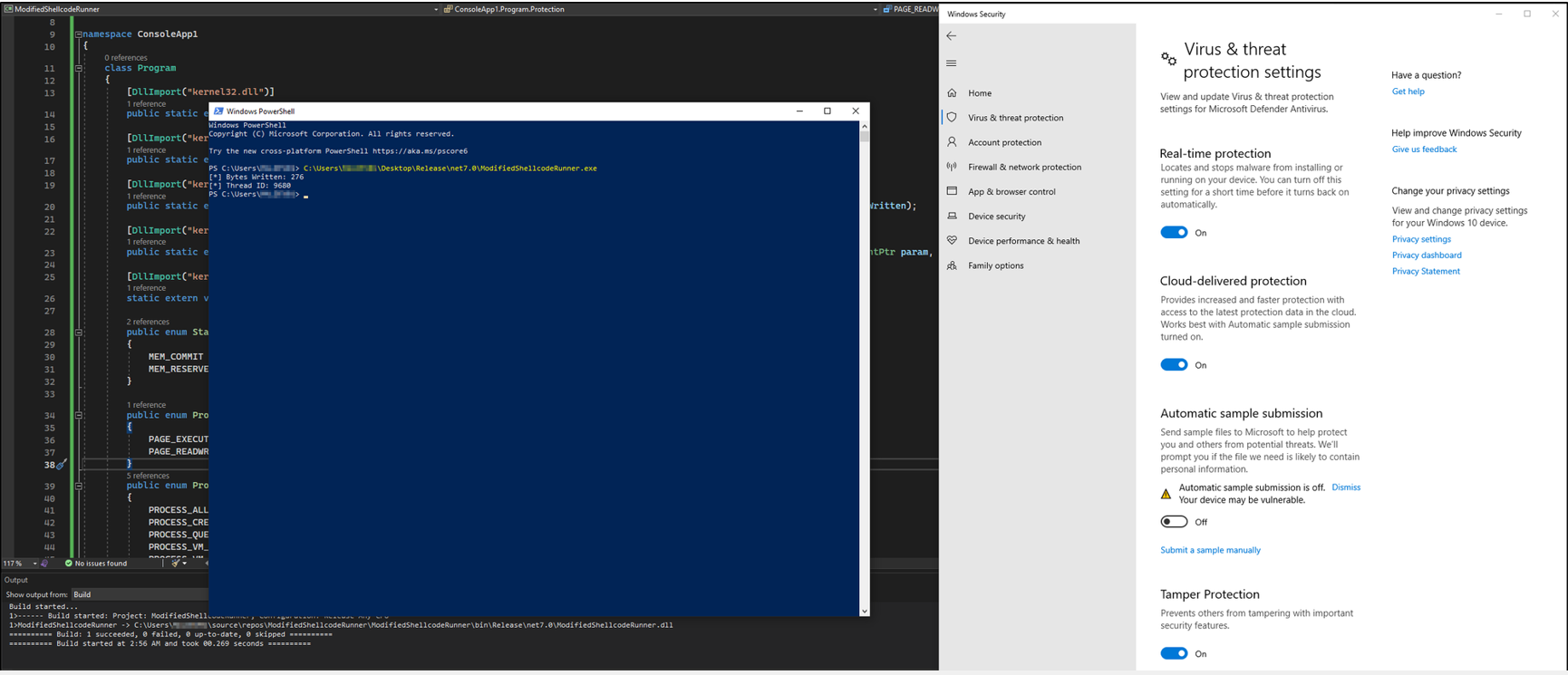Screen dimensions: 1568x675
Task: Open the Get help link
Action: [1408, 92]
